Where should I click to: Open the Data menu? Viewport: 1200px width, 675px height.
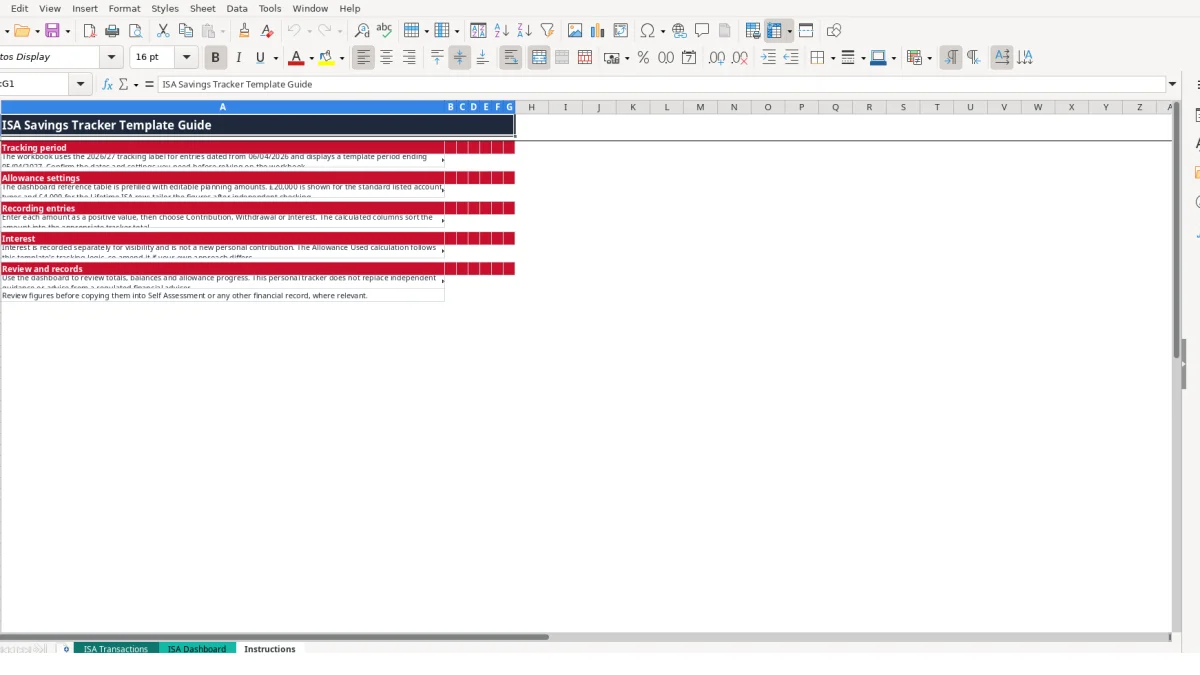(x=237, y=8)
